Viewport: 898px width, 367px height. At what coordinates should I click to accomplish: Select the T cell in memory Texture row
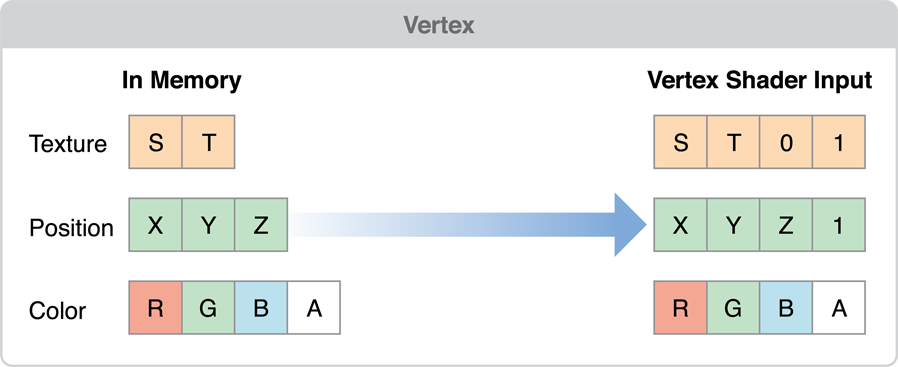pyautogui.click(x=208, y=142)
